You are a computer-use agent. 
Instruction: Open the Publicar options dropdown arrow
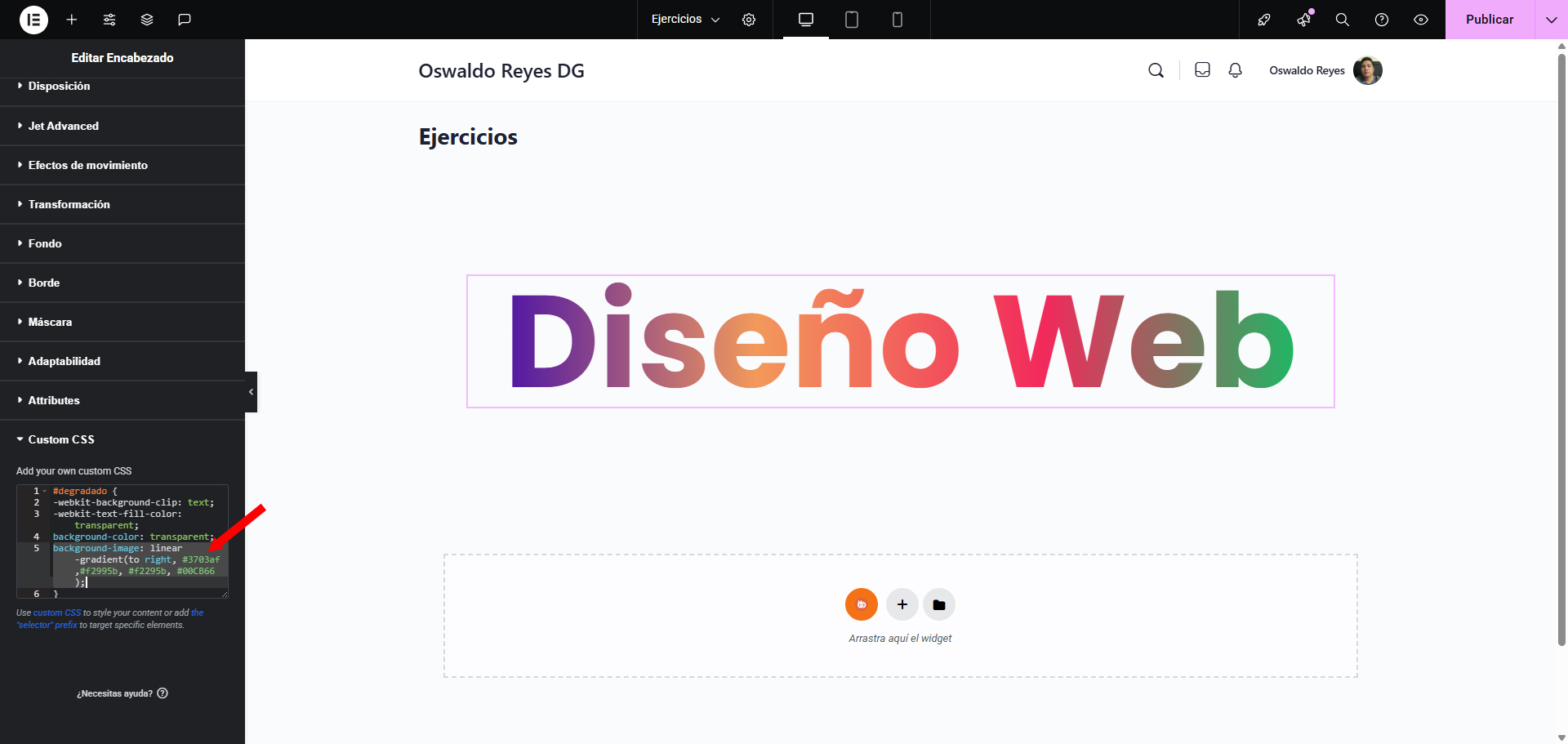click(x=1551, y=20)
